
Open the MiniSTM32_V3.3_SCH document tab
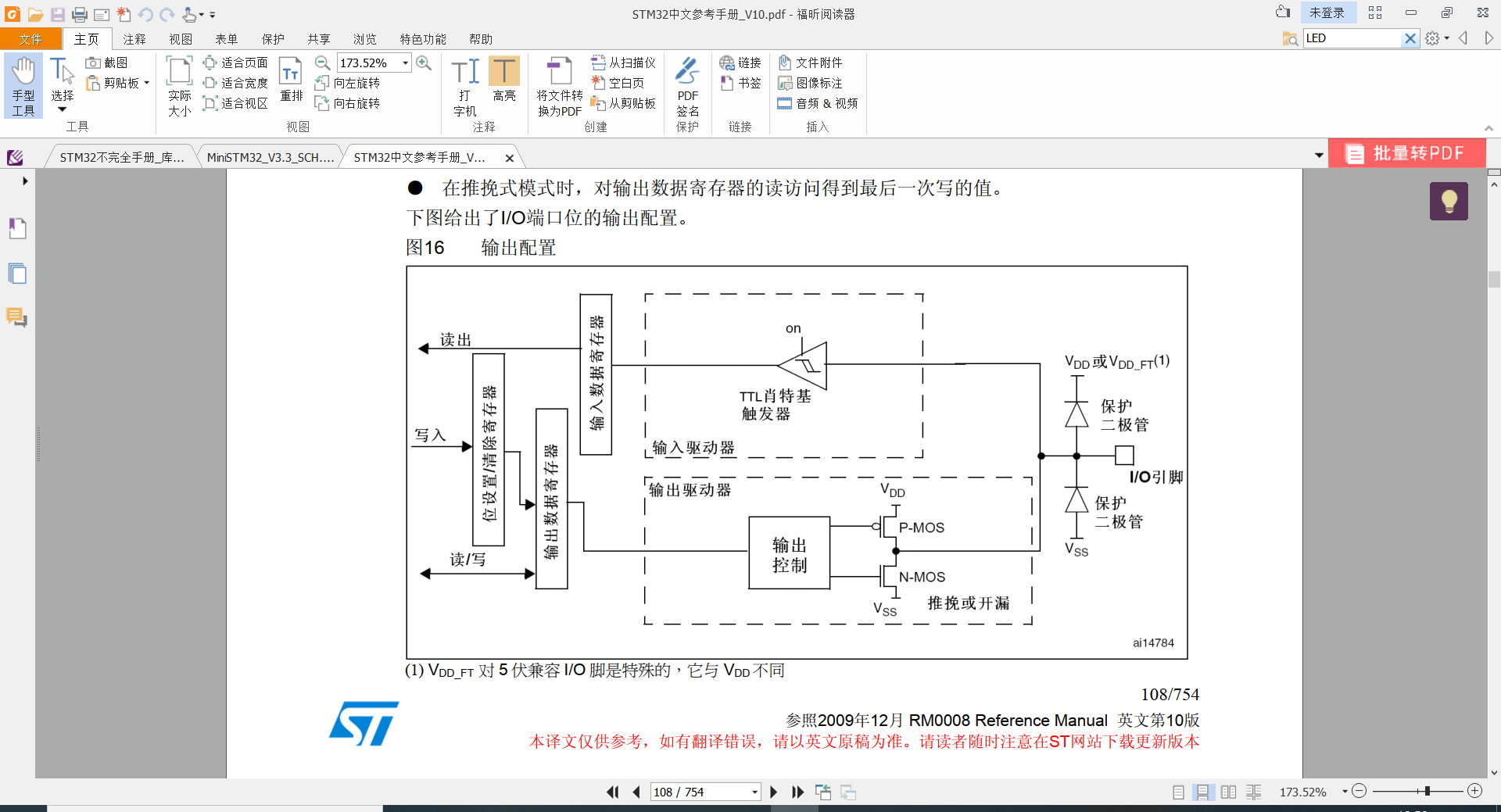269,156
